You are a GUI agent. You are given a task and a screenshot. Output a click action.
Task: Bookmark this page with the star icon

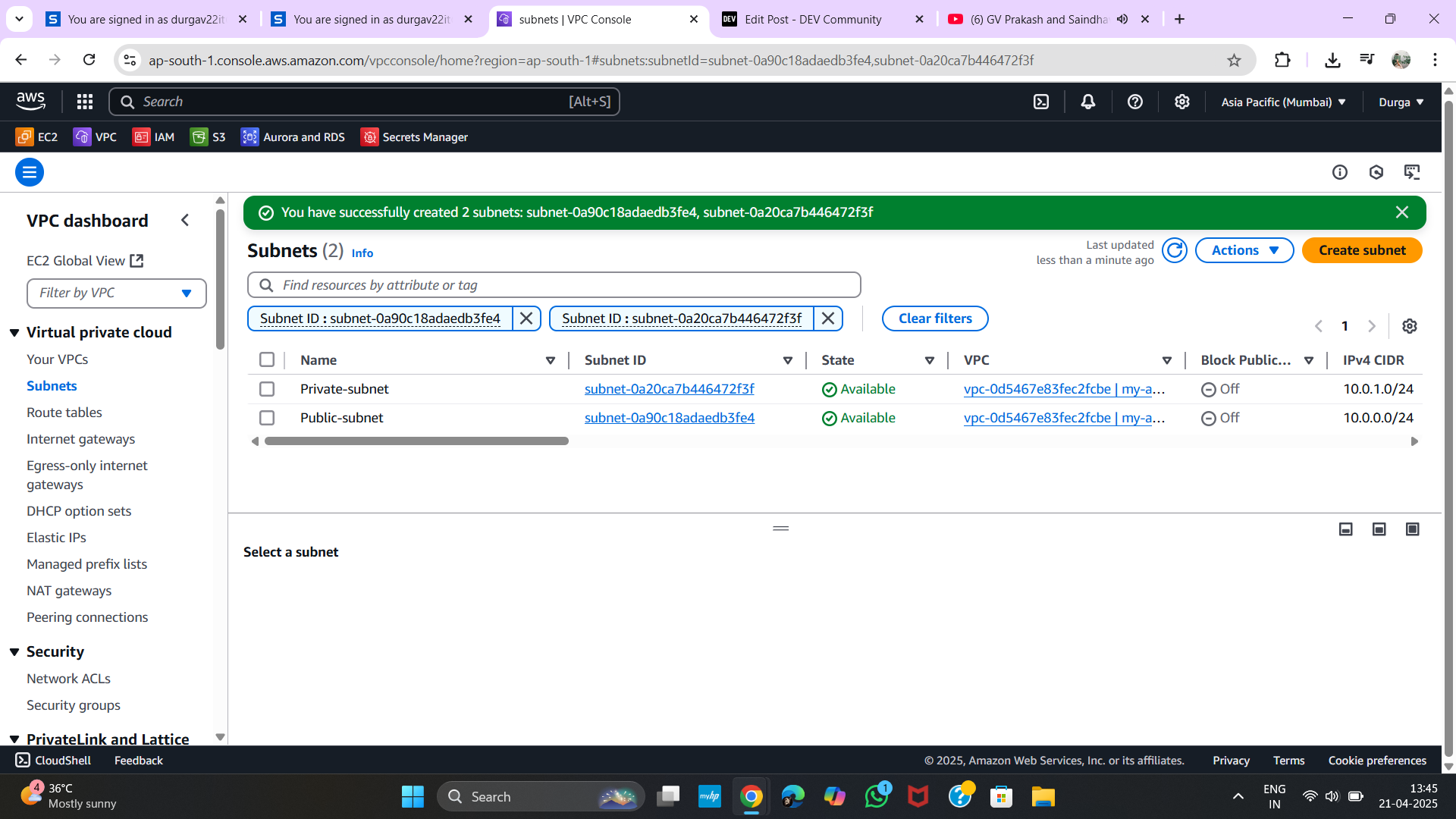(x=1235, y=60)
